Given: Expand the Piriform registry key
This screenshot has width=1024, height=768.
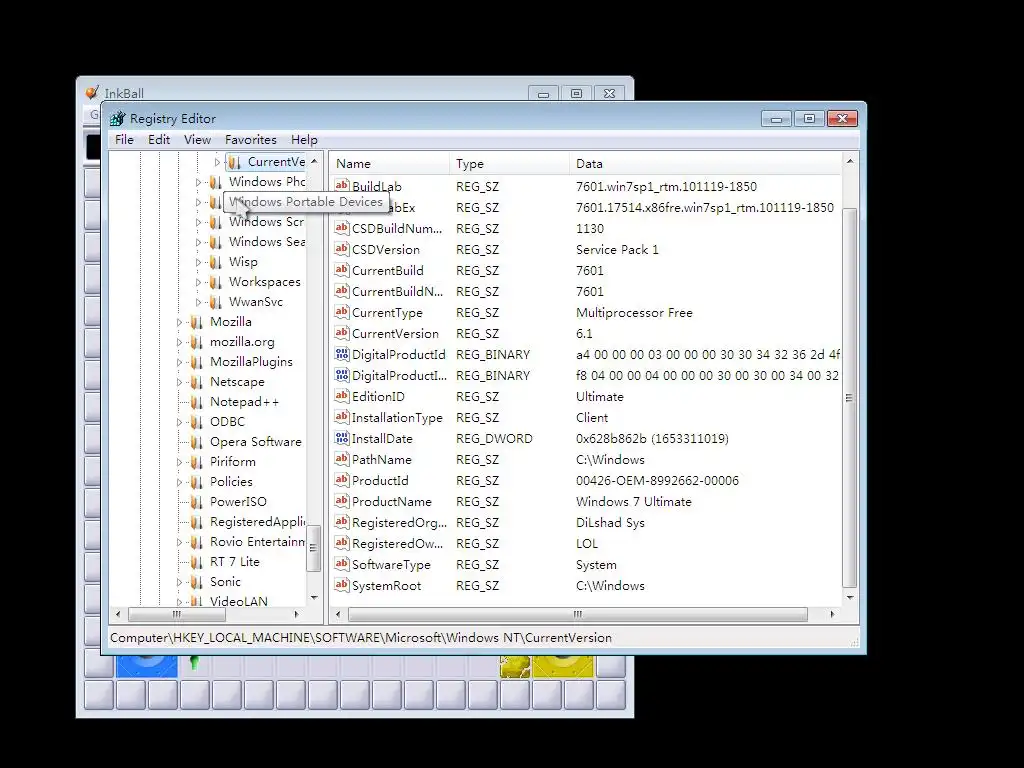Looking at the screenshot, I should tap(180, 462).
